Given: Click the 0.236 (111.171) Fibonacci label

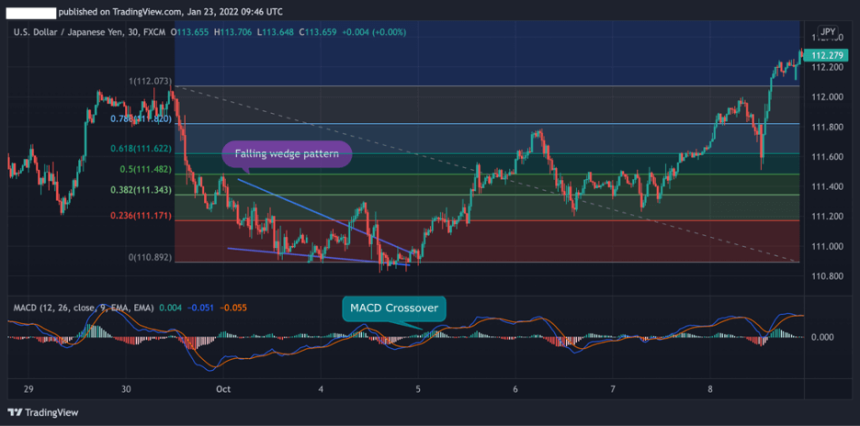Looking at the screenshot, I should [142, 214].
